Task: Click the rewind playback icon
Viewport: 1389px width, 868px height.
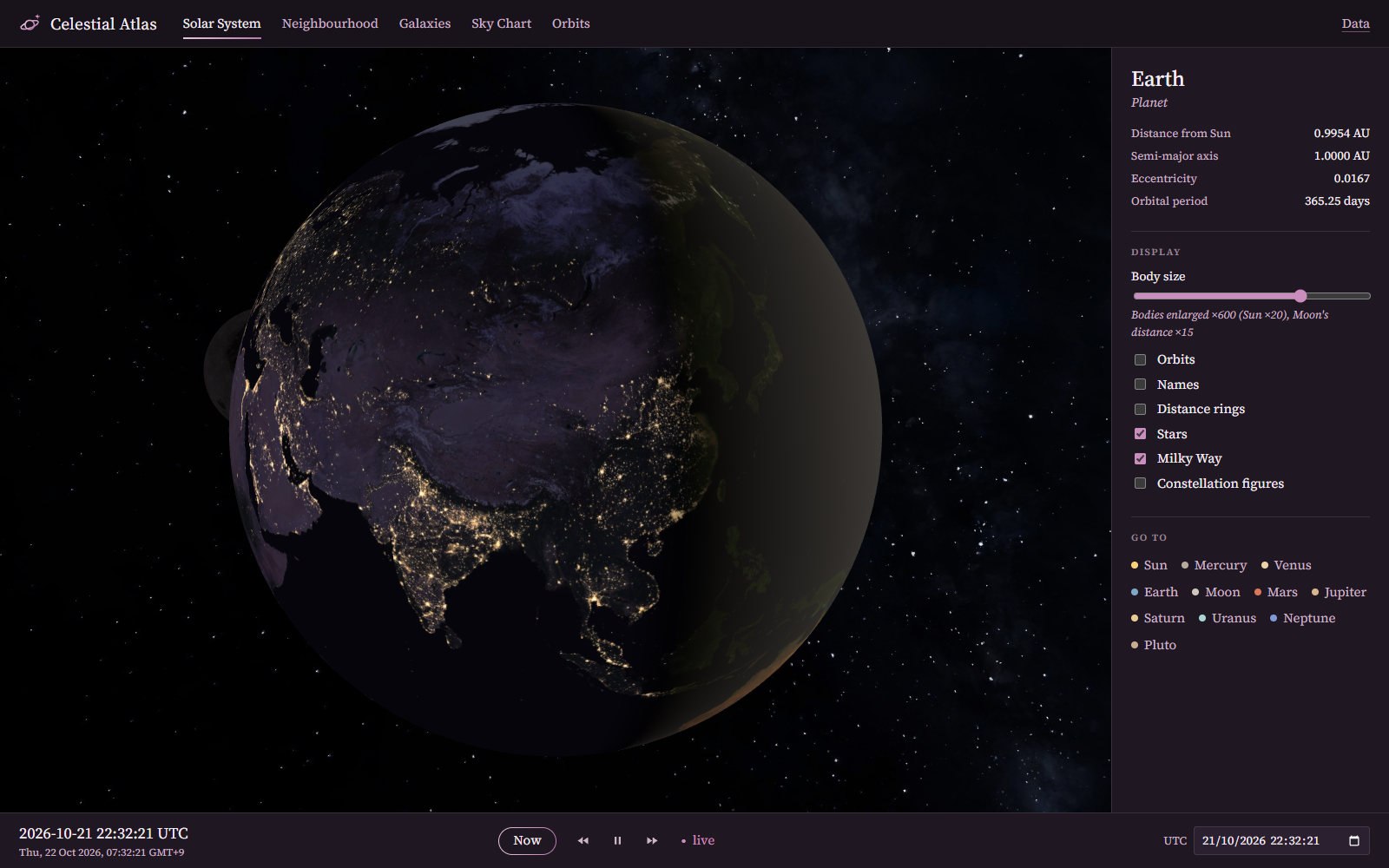Action: (x=583, y=840)
